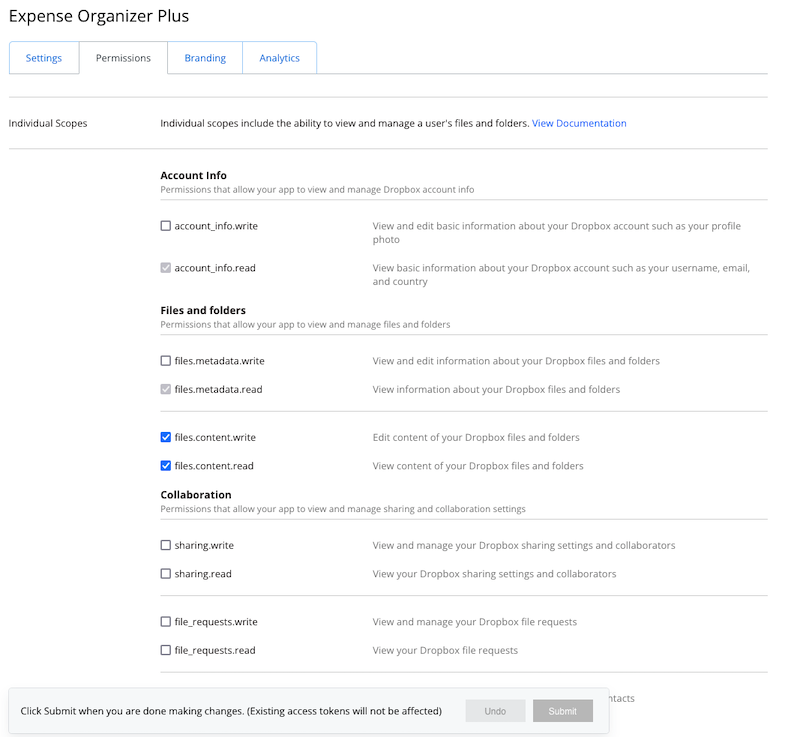794x737 pixels.
Task: Click the locked files.metadata.read checkbox
Action: tap(166, 389)
